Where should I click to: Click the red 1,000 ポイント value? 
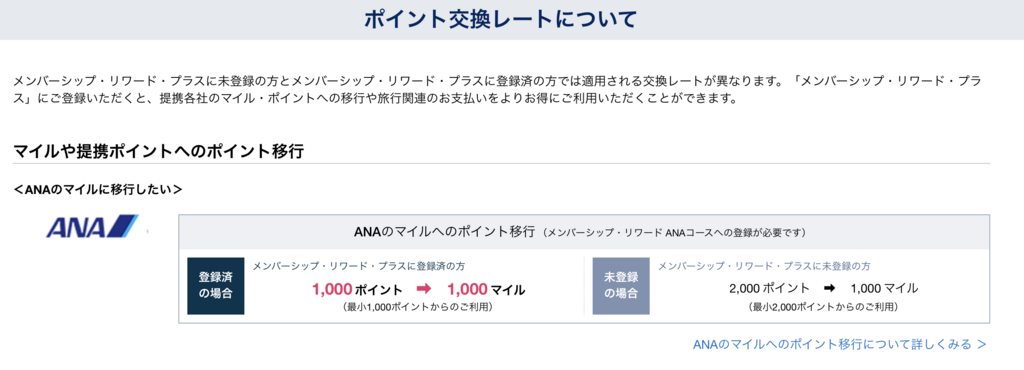[x=357, y=289]
